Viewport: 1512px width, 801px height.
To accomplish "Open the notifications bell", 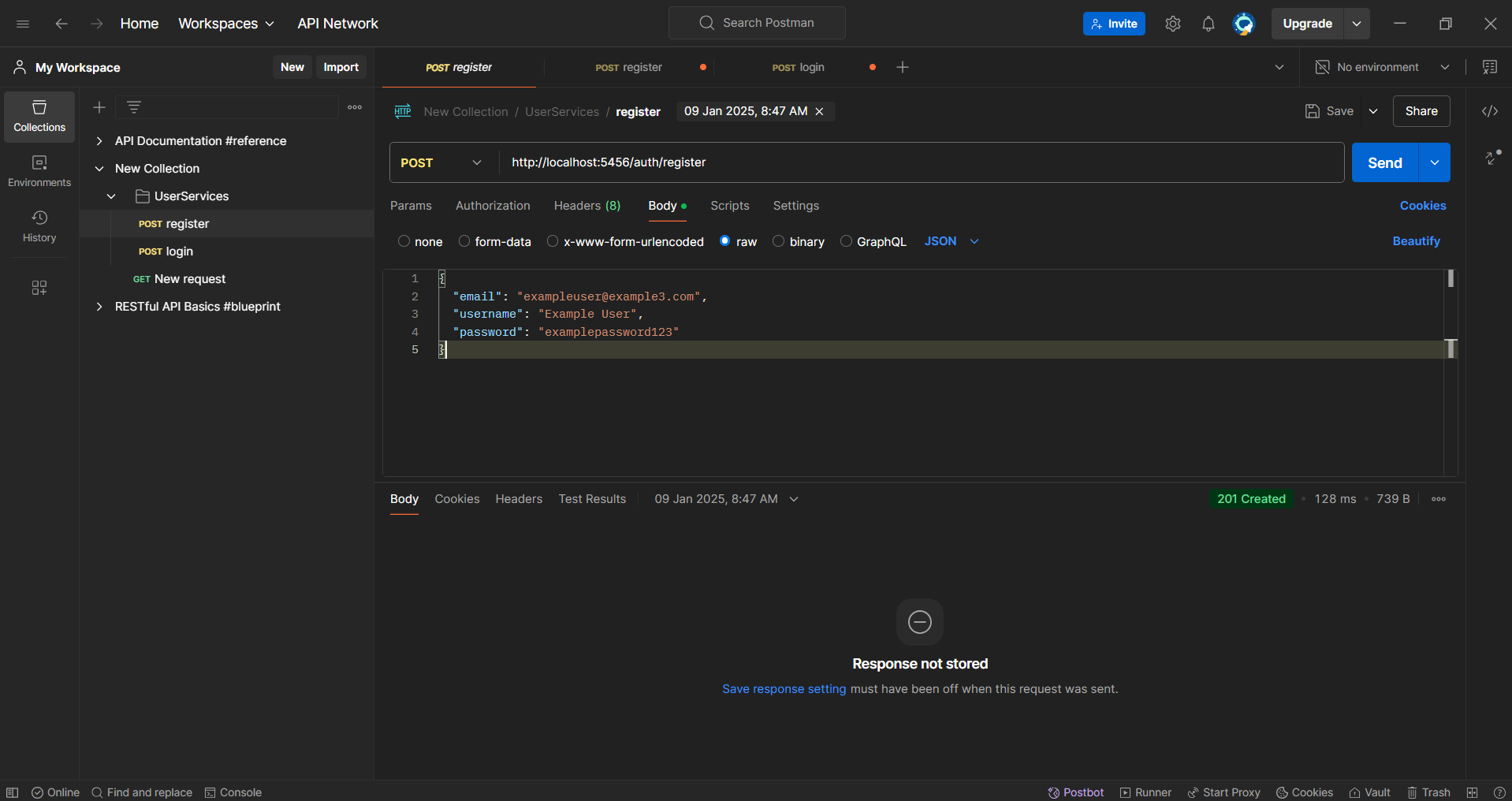I will click(1208, 24).
